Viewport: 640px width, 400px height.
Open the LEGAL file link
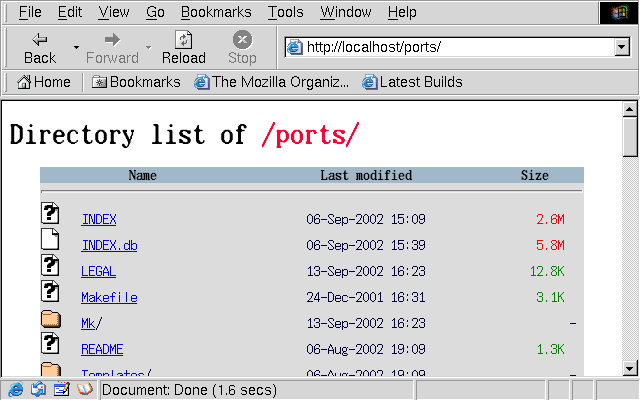(x=98, y=271)
